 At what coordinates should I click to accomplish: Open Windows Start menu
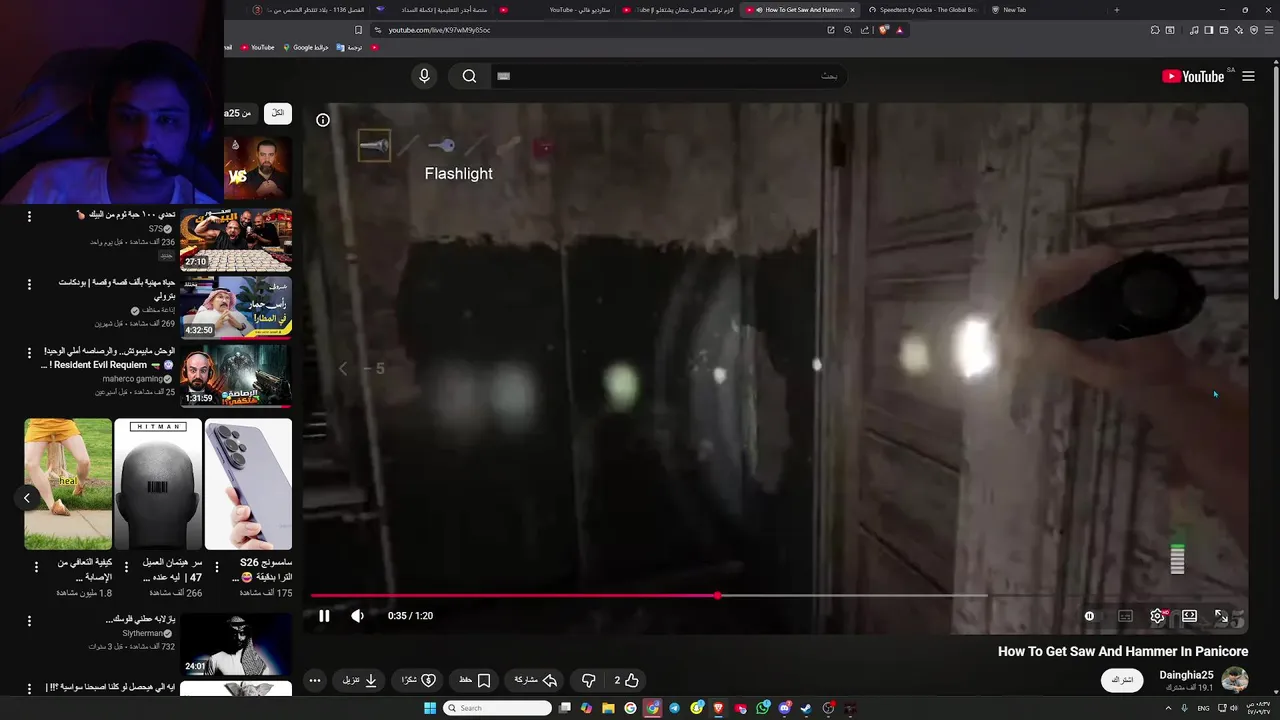tap(430, 708)
